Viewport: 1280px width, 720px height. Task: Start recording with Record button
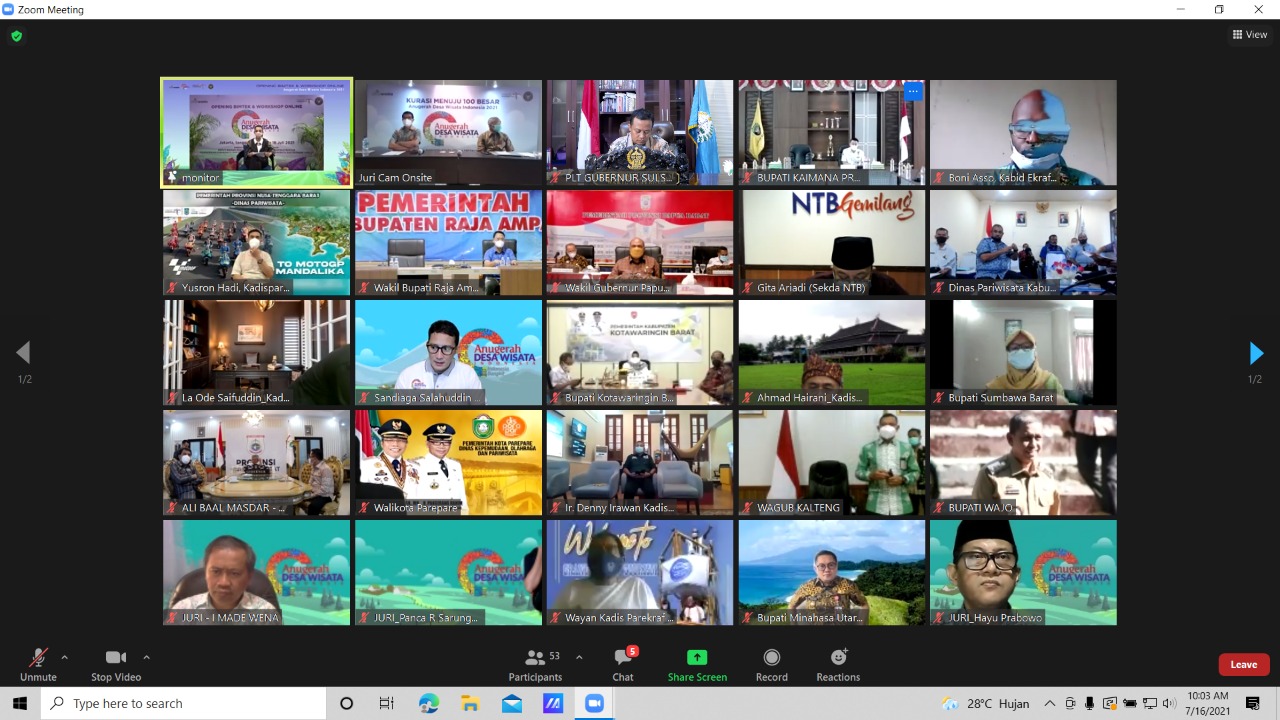pos(771,664)
